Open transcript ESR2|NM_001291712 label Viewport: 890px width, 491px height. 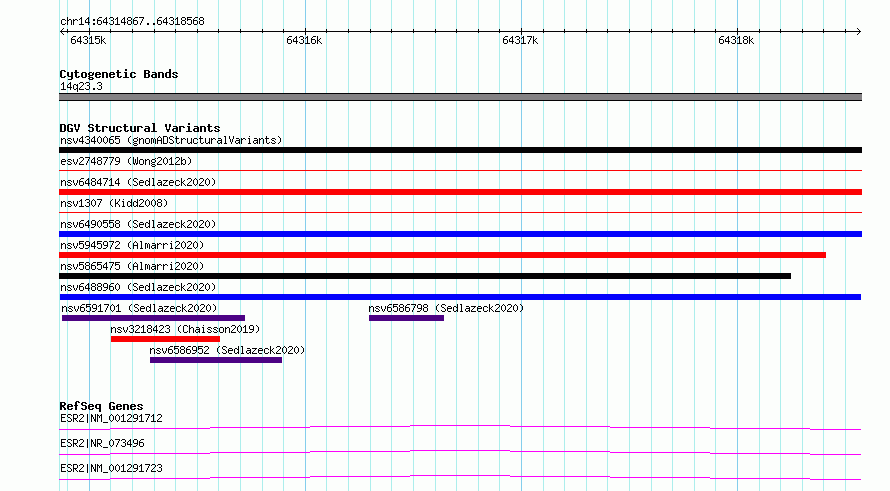[x=111, y=418]
